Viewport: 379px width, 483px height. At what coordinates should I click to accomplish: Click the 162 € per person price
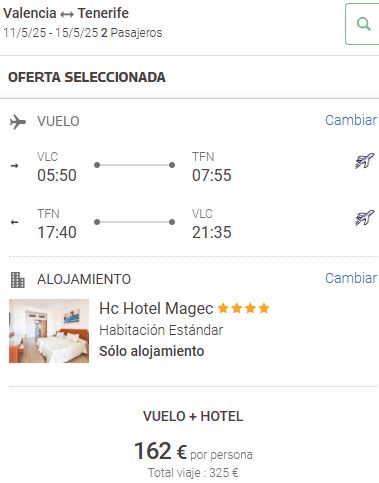coord(193,451)
